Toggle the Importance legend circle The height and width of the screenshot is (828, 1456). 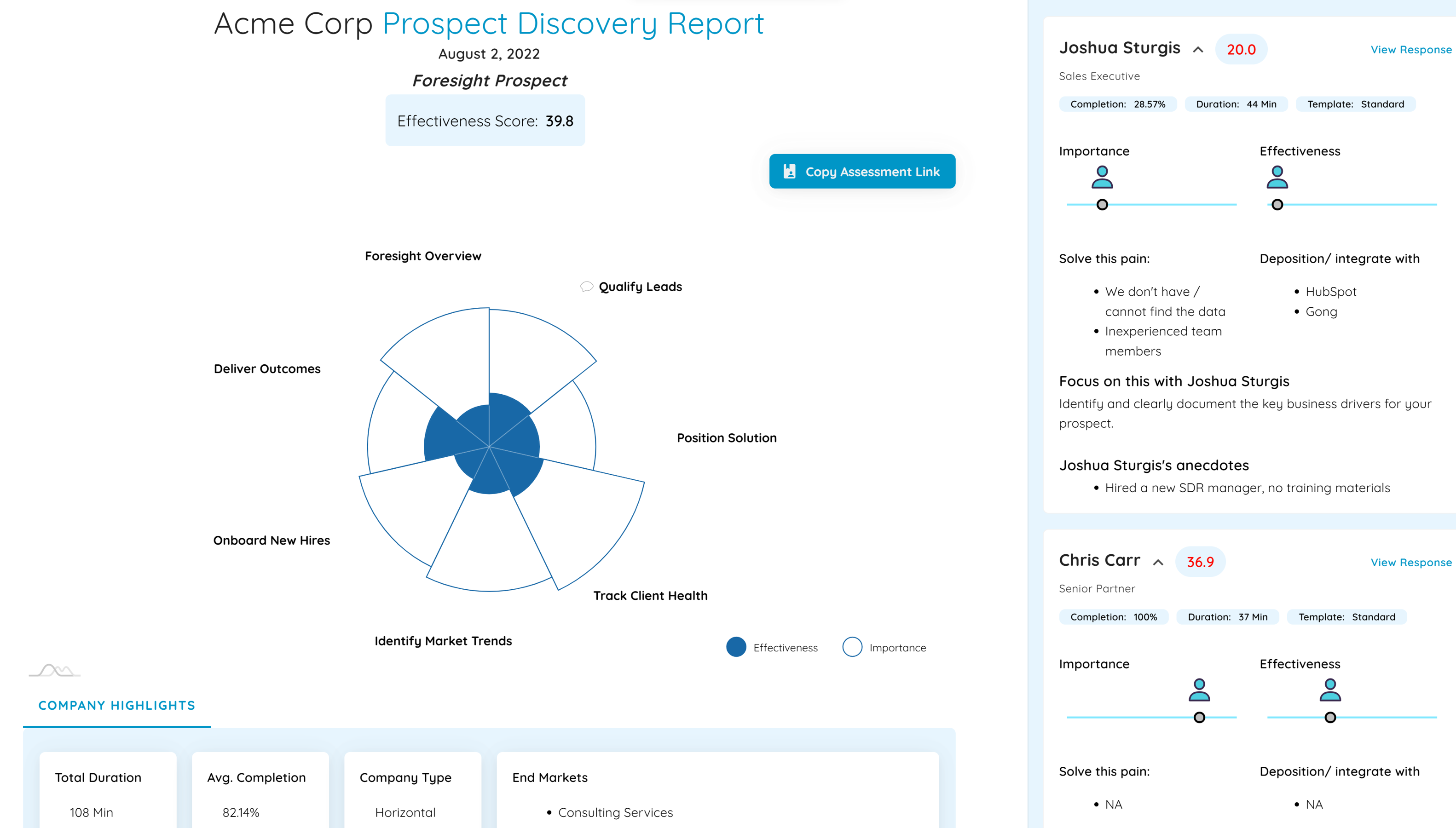(x=852, y=647)
